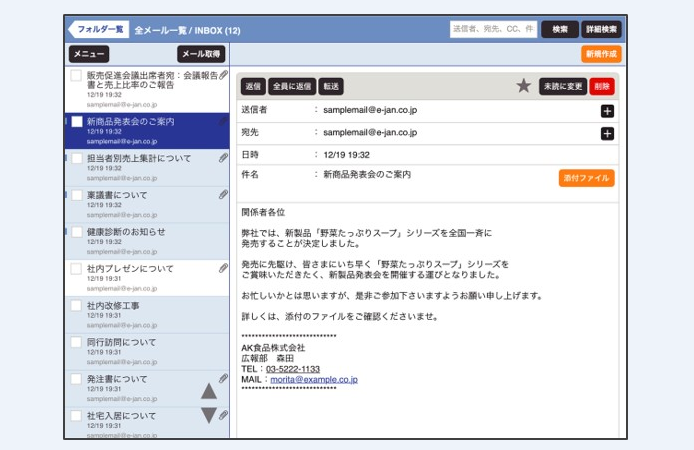Check the box for 健康診断のお知らせ
694x450 pixels.
point(76,232)
